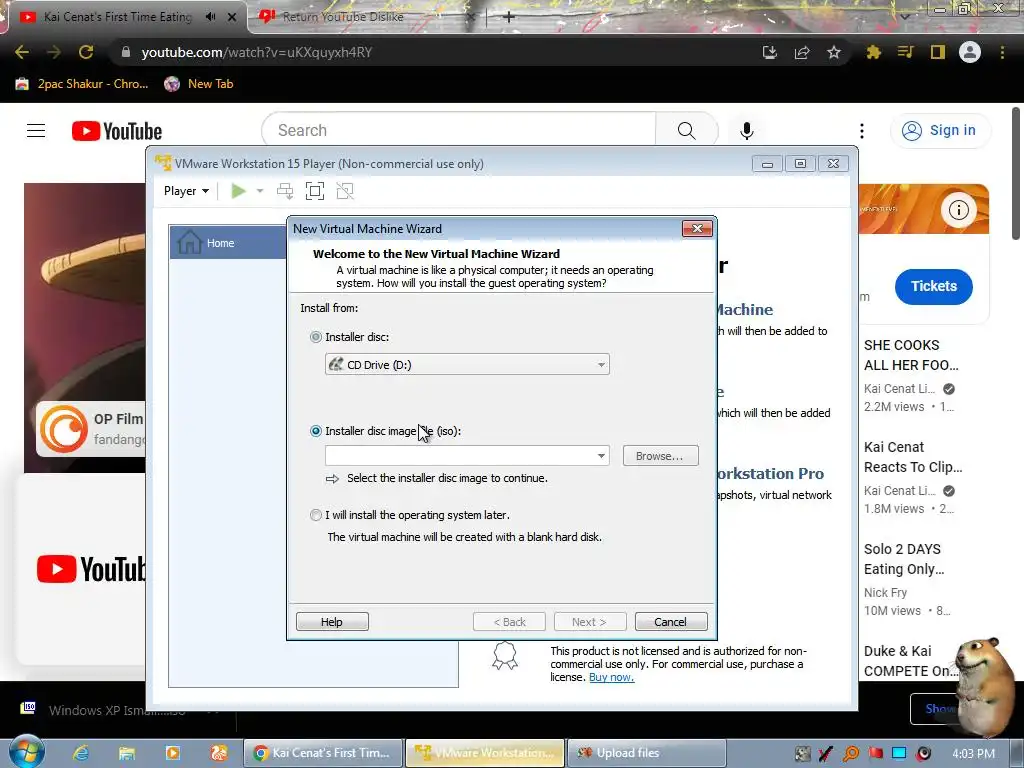Open Windows Explorer folder taskbar icon
The height and width of the screenshot is (768, 1024).
[127, 753]
